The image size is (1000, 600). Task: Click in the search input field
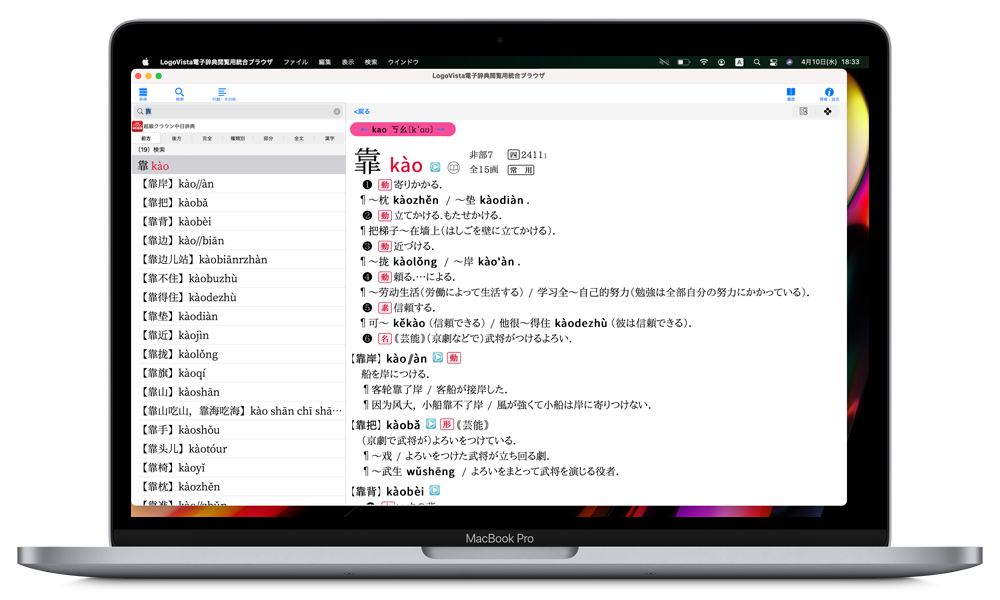(x=235, y=111)
